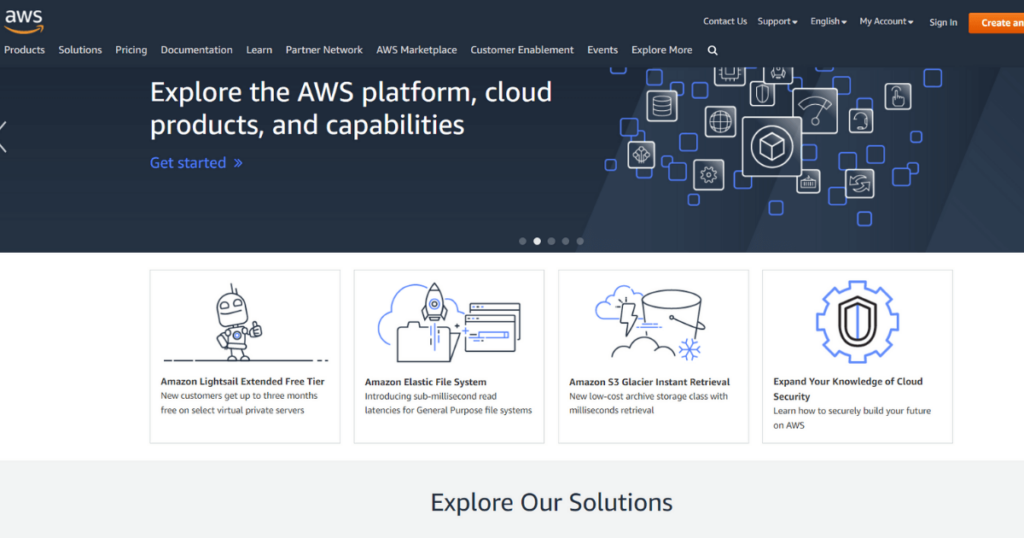Click the Contact Us link
Image resolution: width=1024 pixels, height=538 pixels.
[725, 22]
